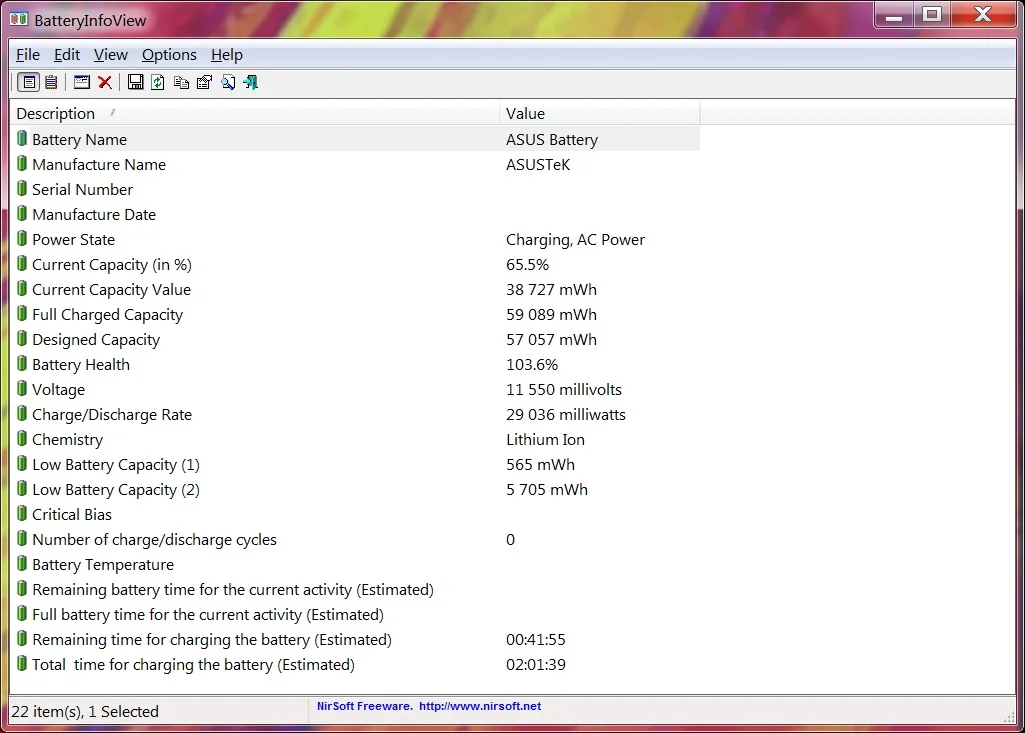This screenshot has width=1025, height=733.
Task: Click the 38 727 mWh value
Action: [x=551, y=290]
